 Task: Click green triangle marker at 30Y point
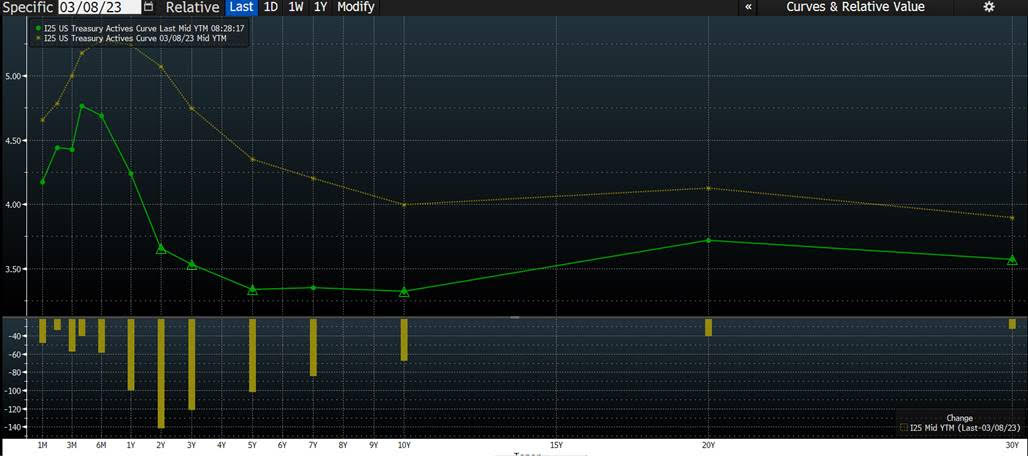tap(1012, 260)
